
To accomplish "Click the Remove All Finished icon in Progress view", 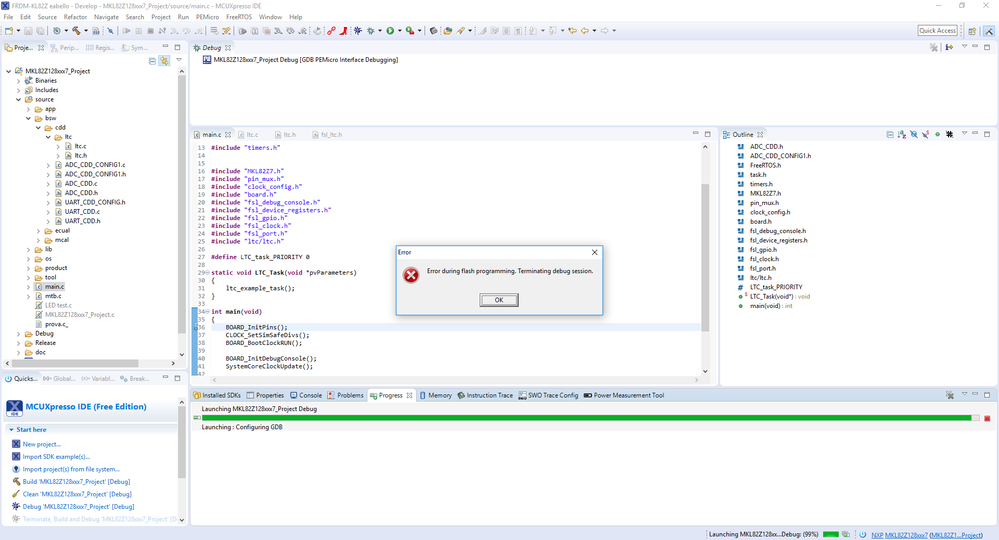I will point(950,395).
